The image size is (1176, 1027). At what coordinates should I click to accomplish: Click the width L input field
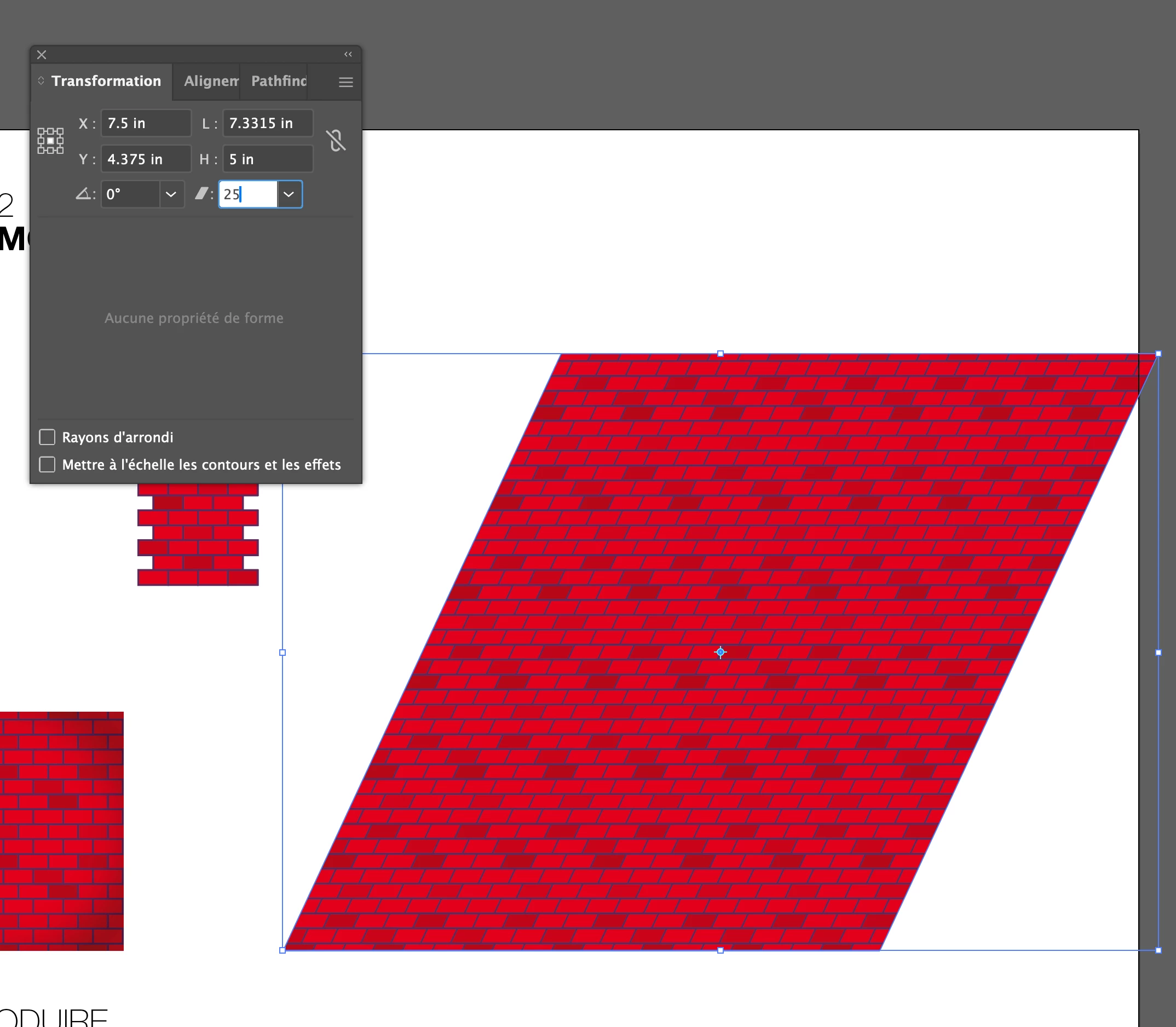[267, 123]
